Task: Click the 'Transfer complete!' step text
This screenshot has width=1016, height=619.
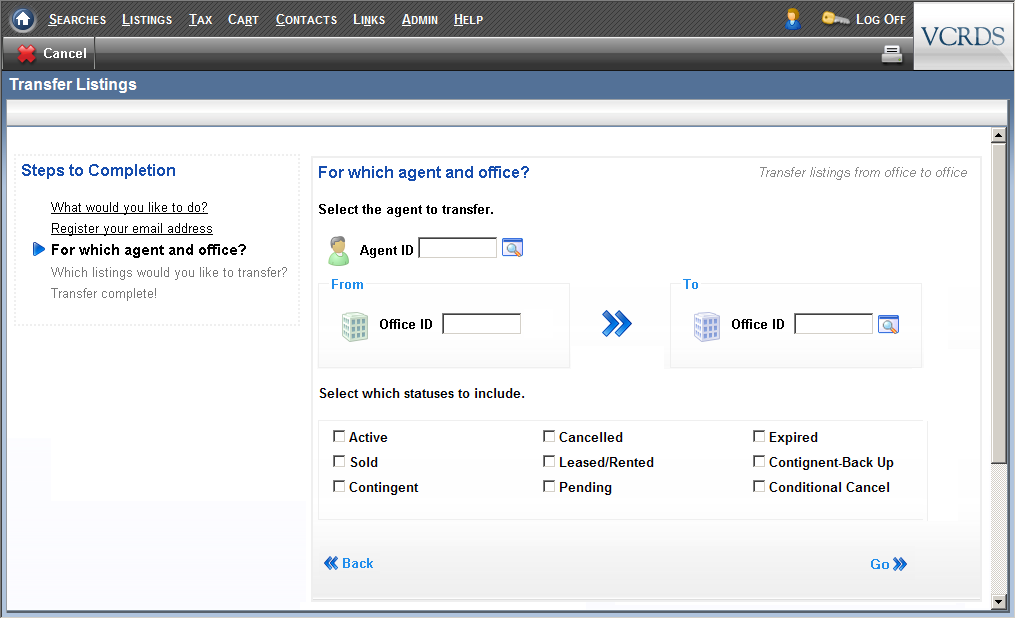Action: [x=104, y=293]
